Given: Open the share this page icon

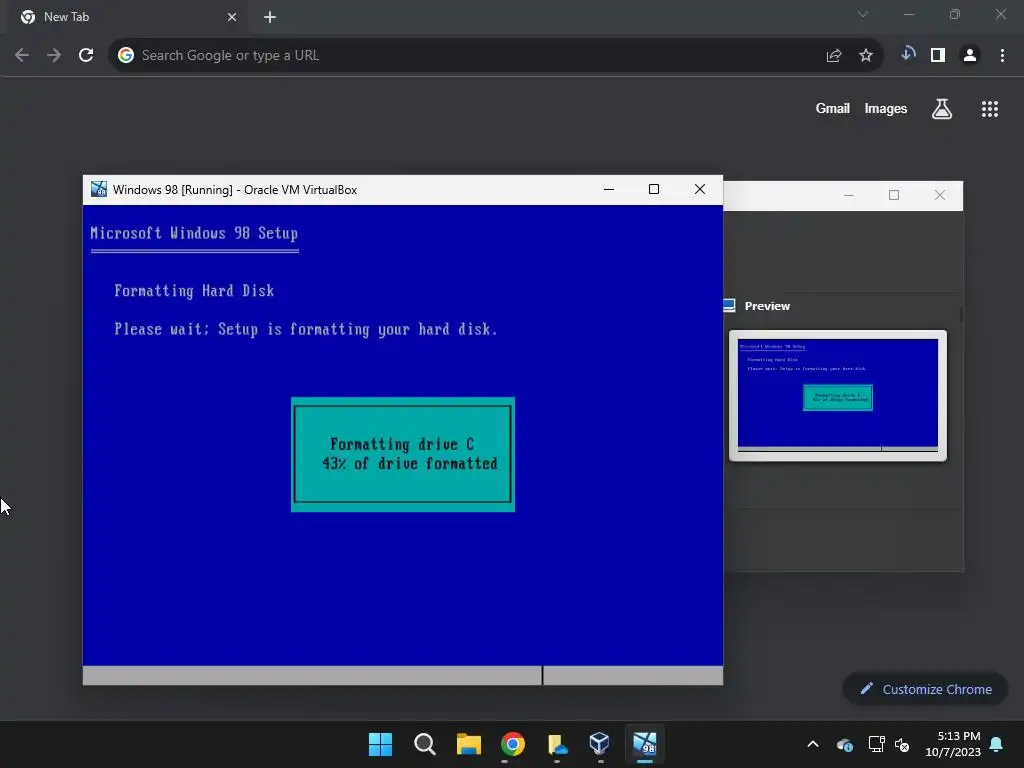Looking at the screenshot, I should 833,56.
